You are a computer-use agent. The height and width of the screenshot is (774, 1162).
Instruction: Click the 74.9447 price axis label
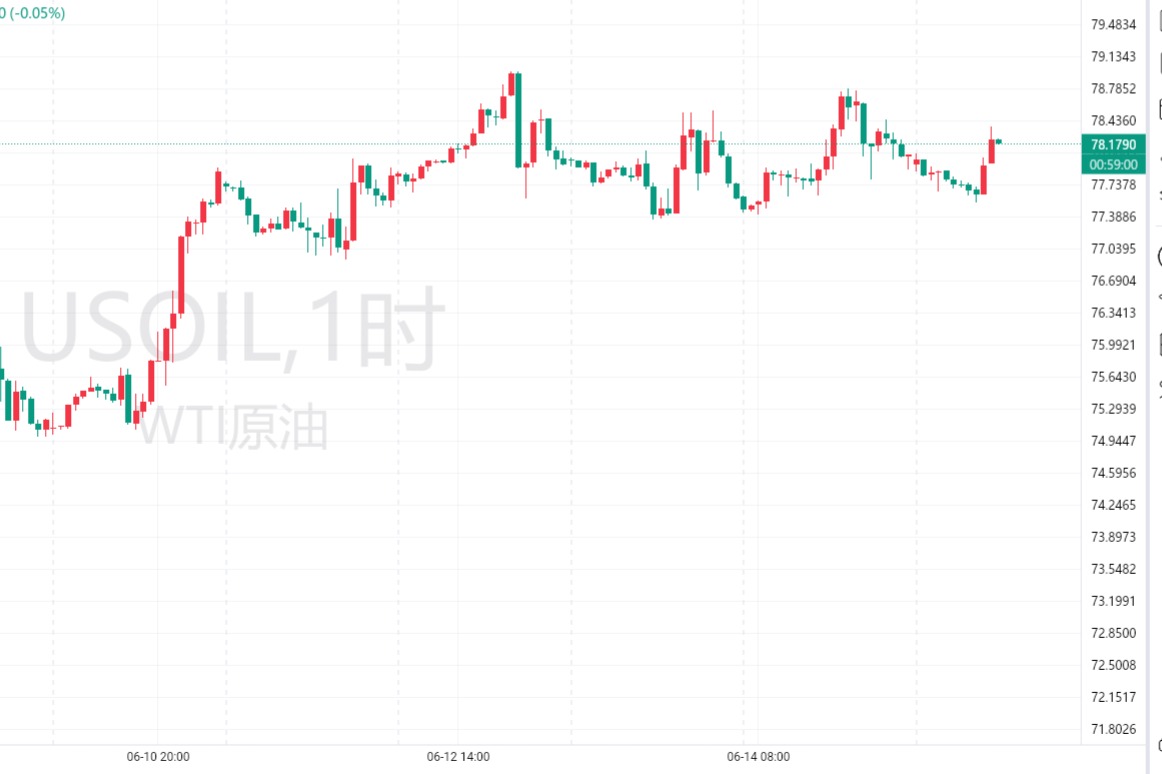click(1113, 441)
